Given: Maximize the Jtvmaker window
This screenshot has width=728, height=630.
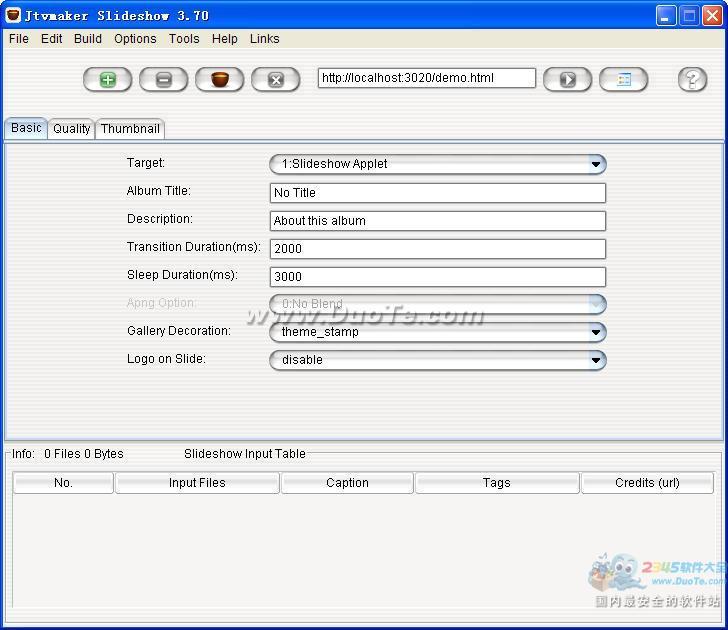Looking at the screenshot, I should click(689, 16).
